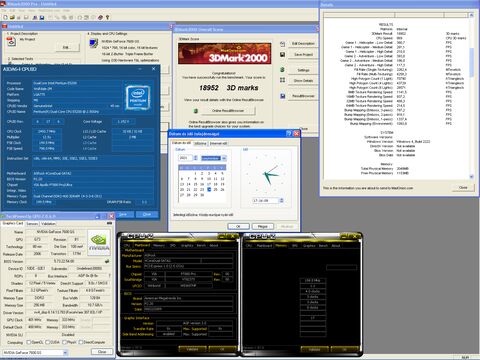Switch to Sensors tab in GPU-Z
The image size is (480, 360).
pyautogui.click(x=32, y=224)
